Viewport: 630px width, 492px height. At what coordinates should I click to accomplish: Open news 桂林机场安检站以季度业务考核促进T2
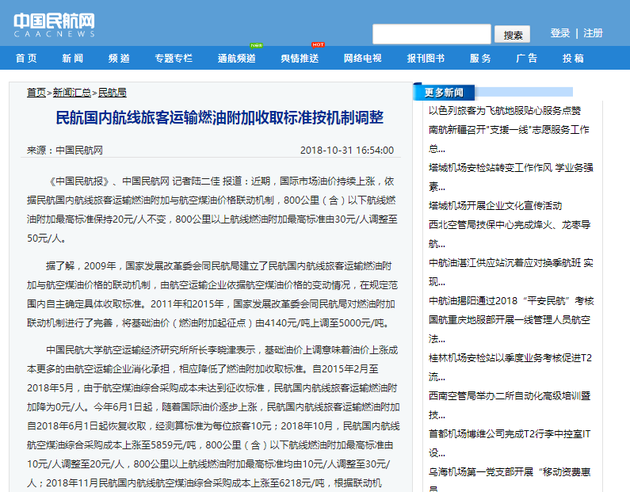point(510,367)
